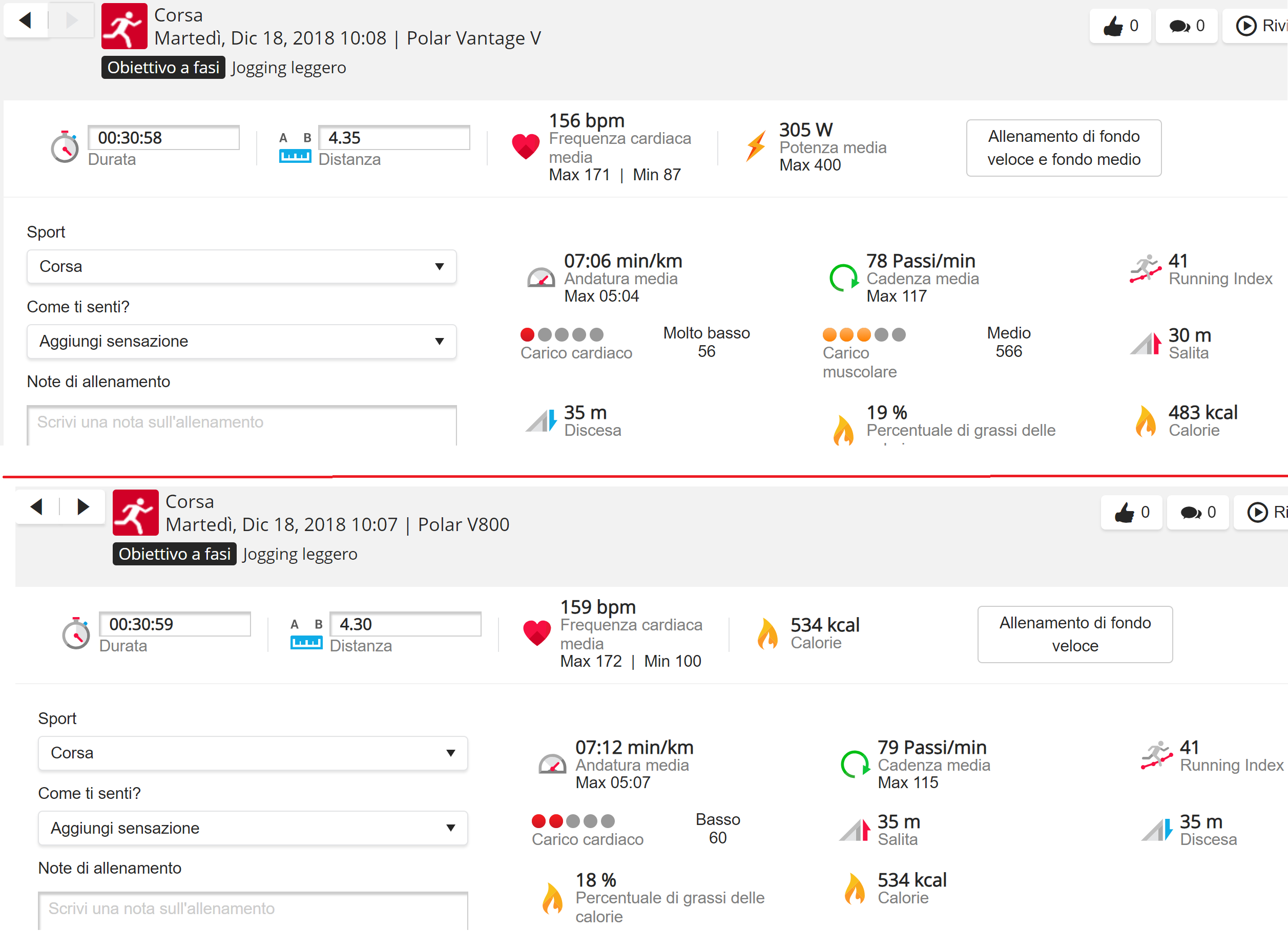Click the duration field showing 00:30:58

coord(163,138)
